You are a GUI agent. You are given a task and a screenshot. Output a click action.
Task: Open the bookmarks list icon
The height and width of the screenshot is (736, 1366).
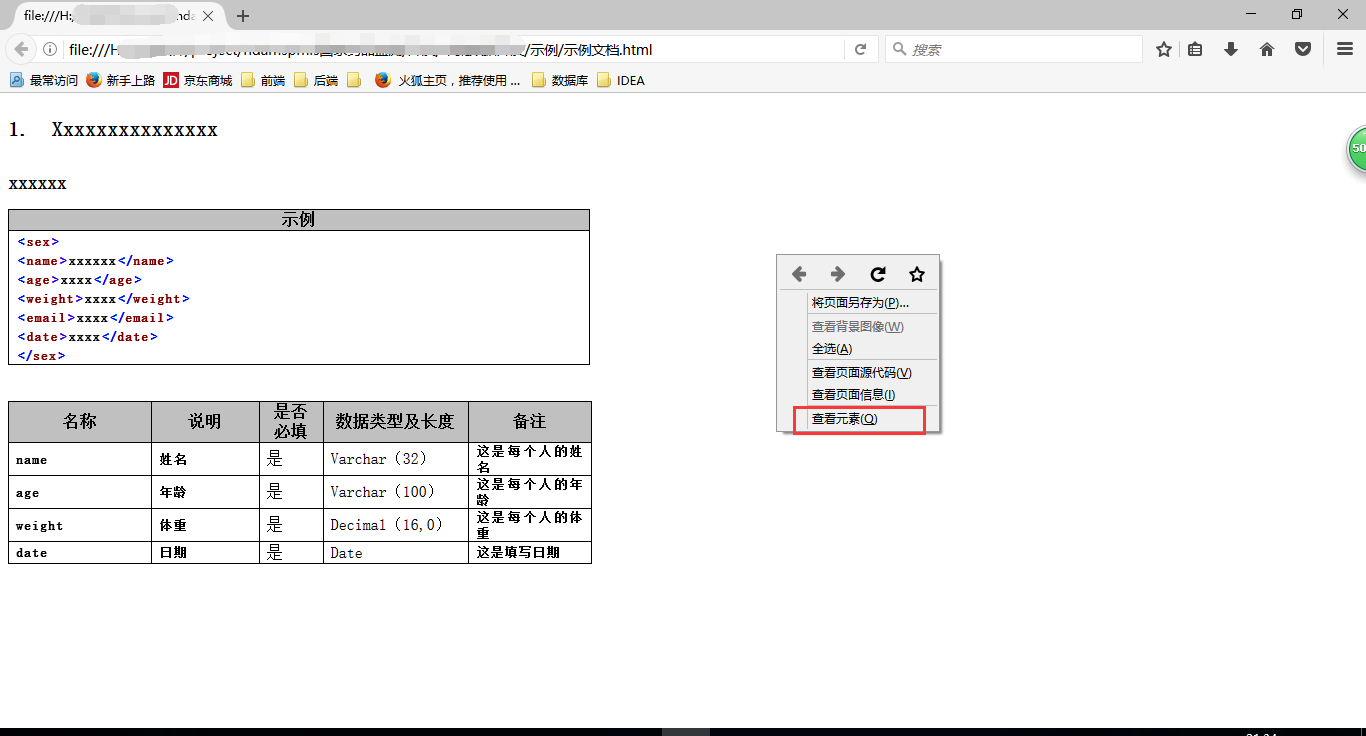(x=1195, y=49)
